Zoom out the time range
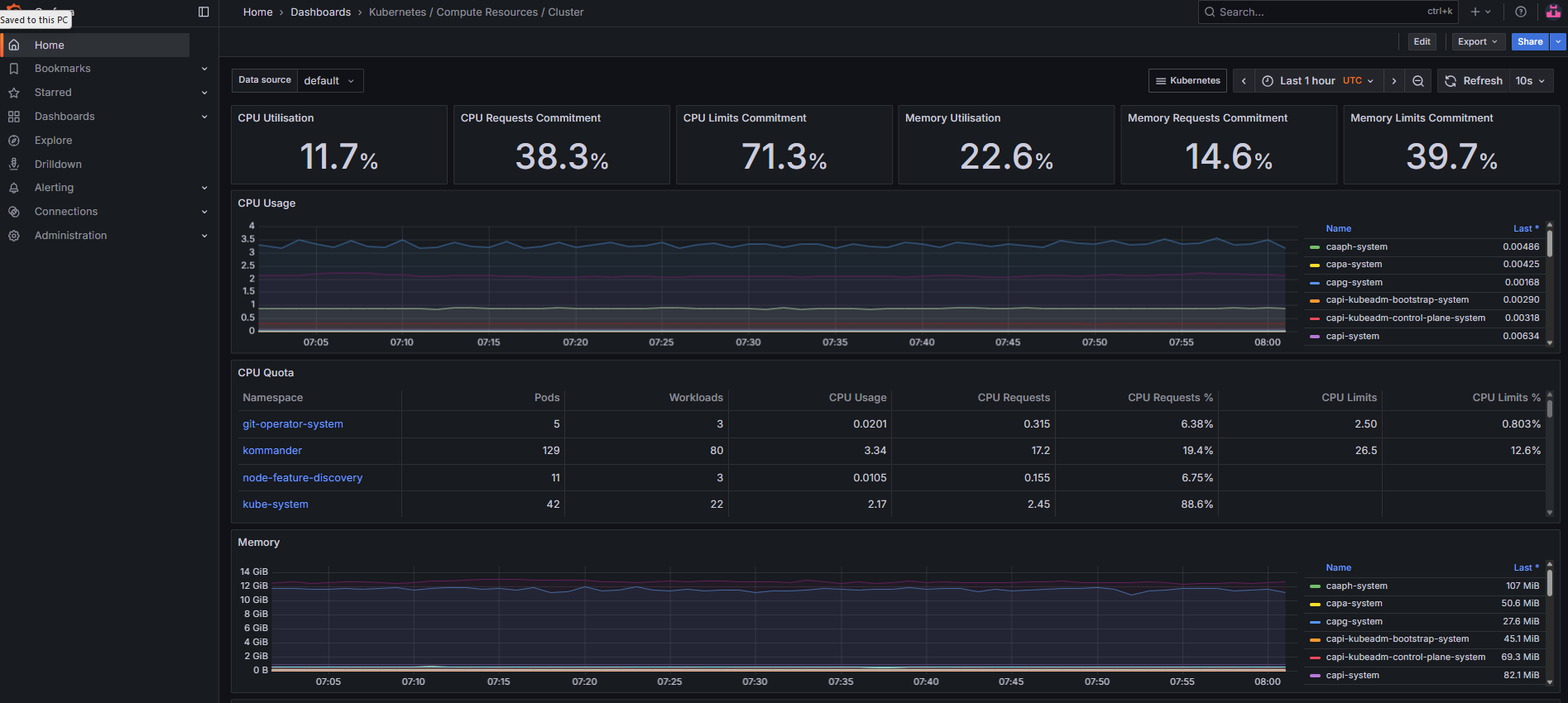 [x=1418, y=81]
